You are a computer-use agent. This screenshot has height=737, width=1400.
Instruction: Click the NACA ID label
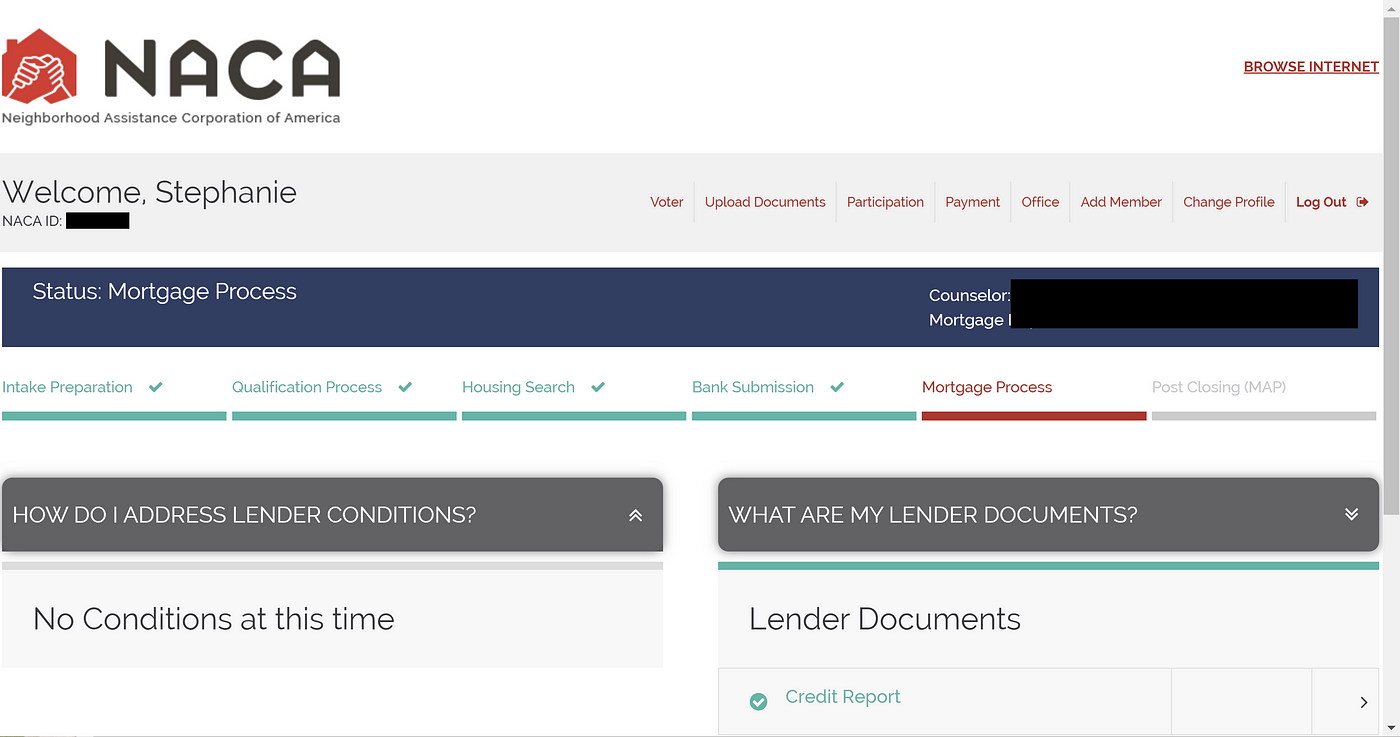32,221
